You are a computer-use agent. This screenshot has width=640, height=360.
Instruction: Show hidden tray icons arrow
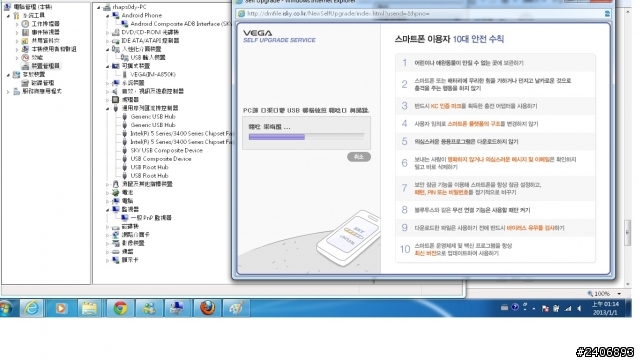(x=534, y=309)
